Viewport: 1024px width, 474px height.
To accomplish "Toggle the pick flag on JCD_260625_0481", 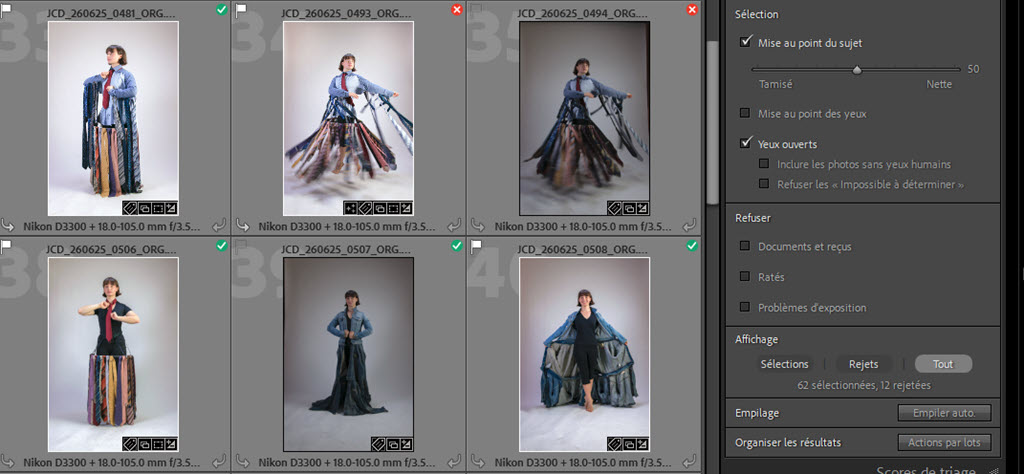I will click(6, 9).
